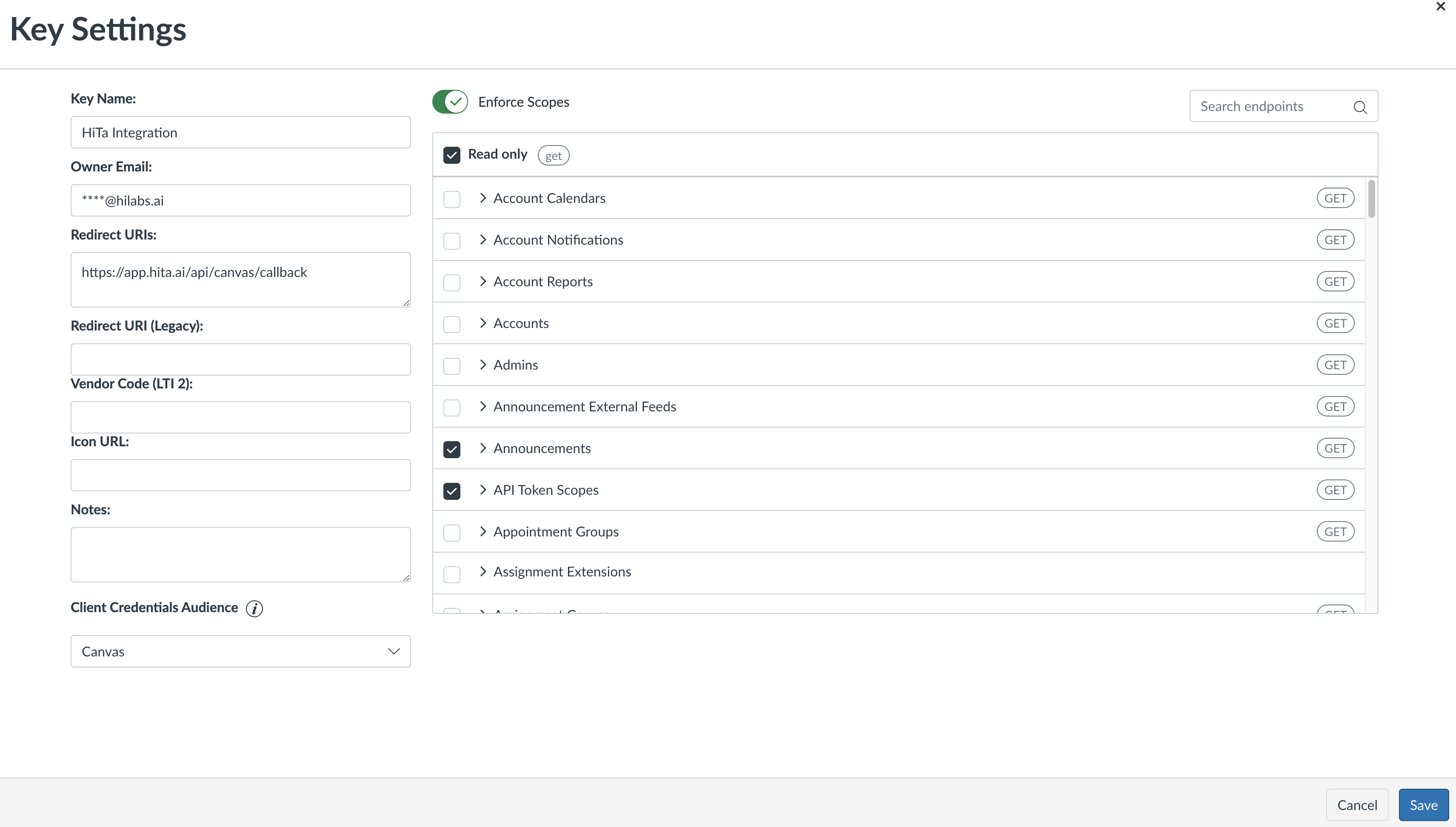Expand the Assignment Extensions scope group

pyautogui.click(x=483, y=571)
